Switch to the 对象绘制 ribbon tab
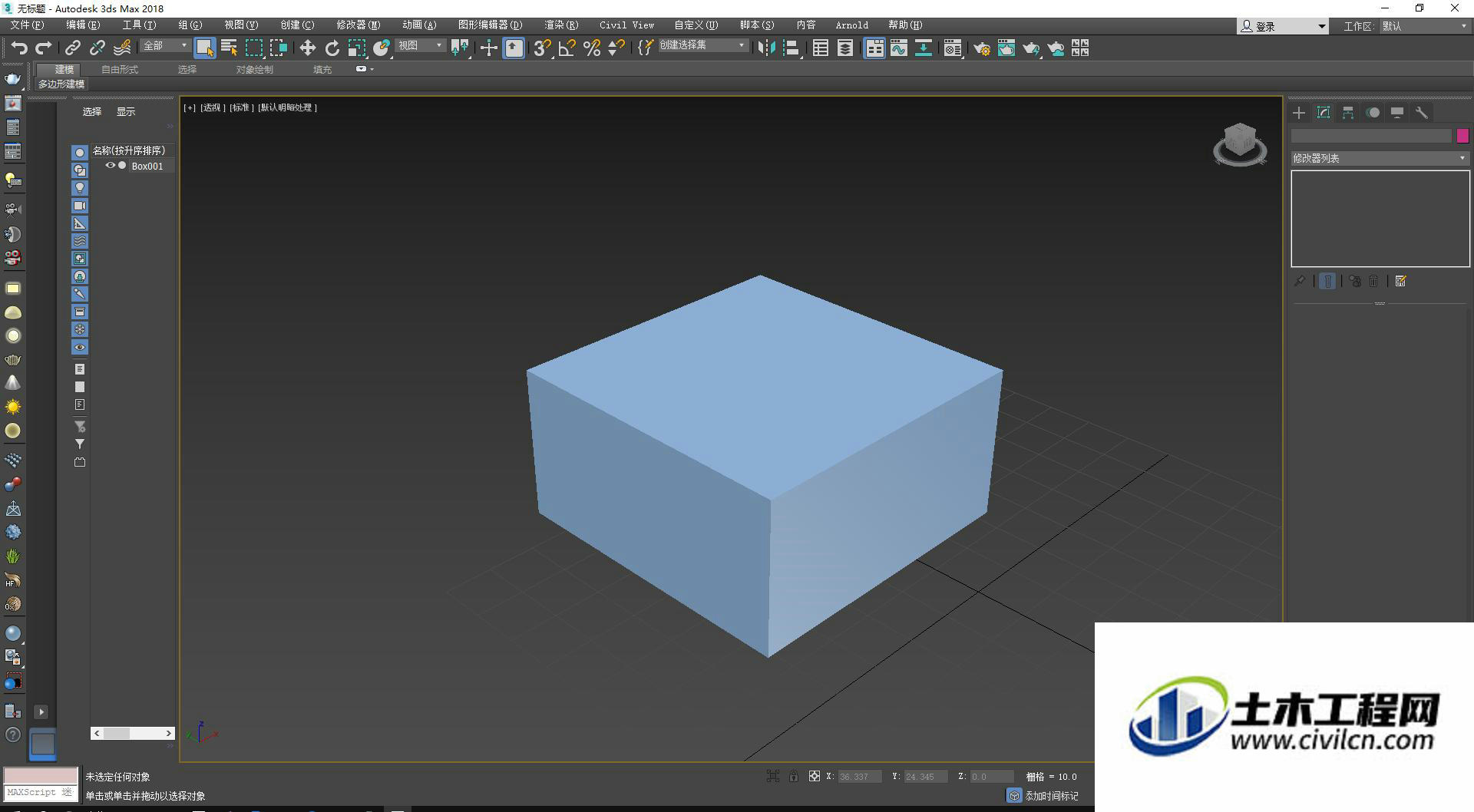 pos(254,69)
